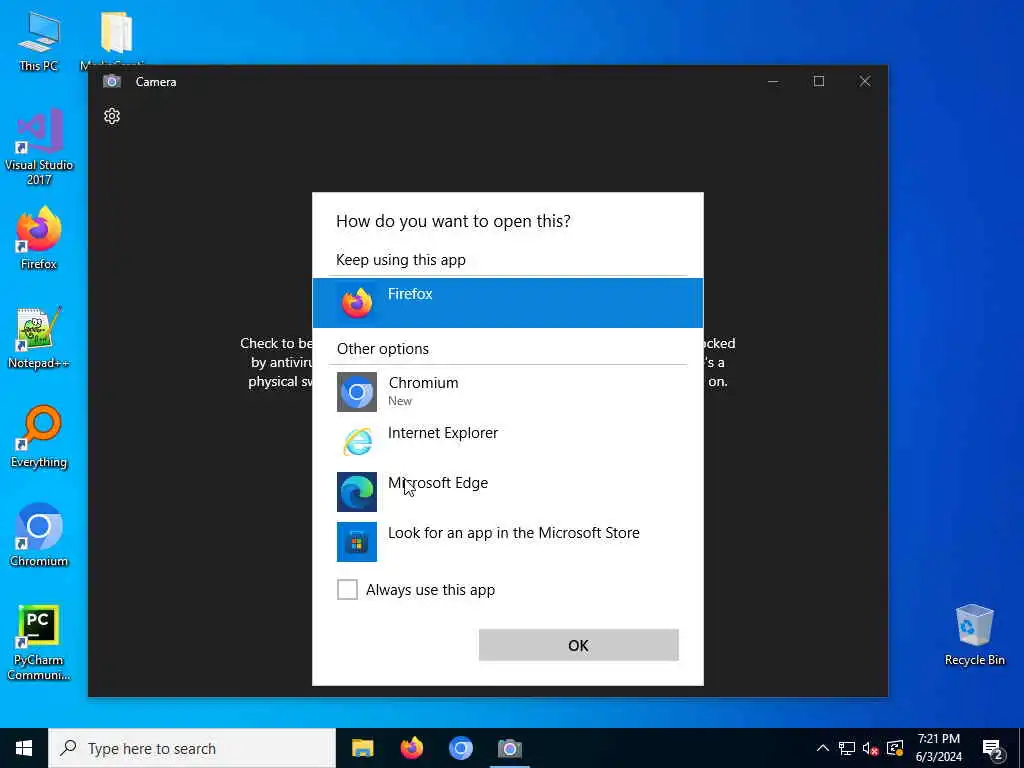The image size is (1024, 768).
Task: Select the Recycle Bin icon
Action: pyautogui.click(x=974, y=634)
